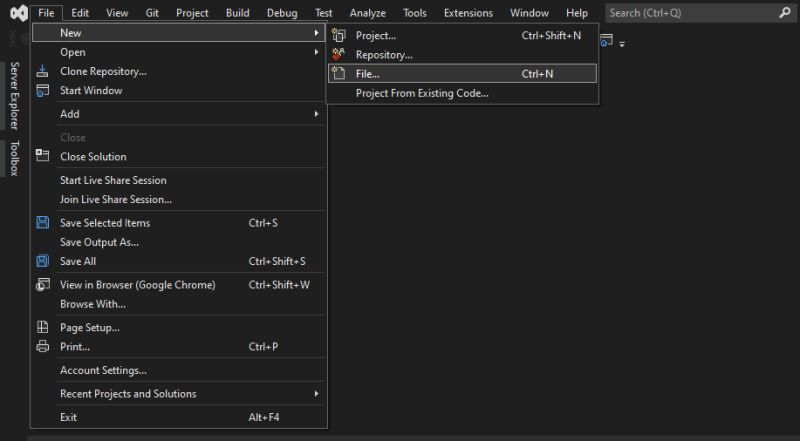The image size is (800, 441).
Task: Click the View in Browser icon
Action: [43, 284]
